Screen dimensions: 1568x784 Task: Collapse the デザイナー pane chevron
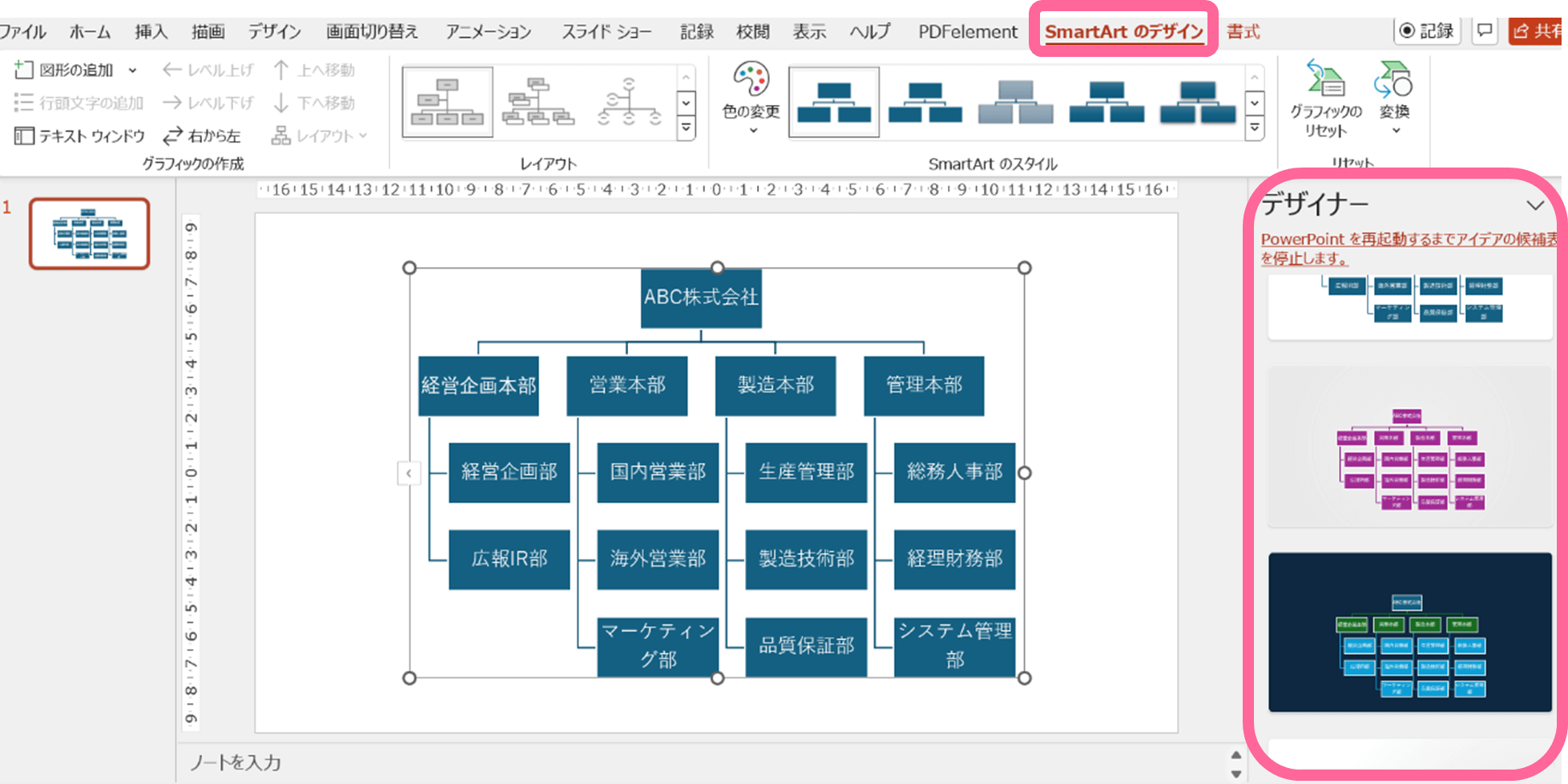1534,205
